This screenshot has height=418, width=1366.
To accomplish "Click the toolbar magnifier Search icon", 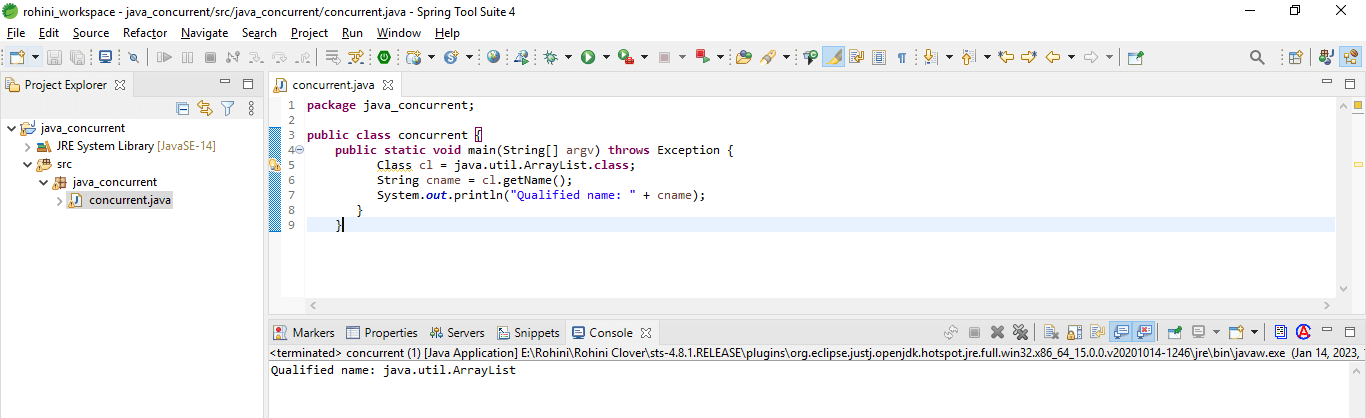I will 1257,57.
